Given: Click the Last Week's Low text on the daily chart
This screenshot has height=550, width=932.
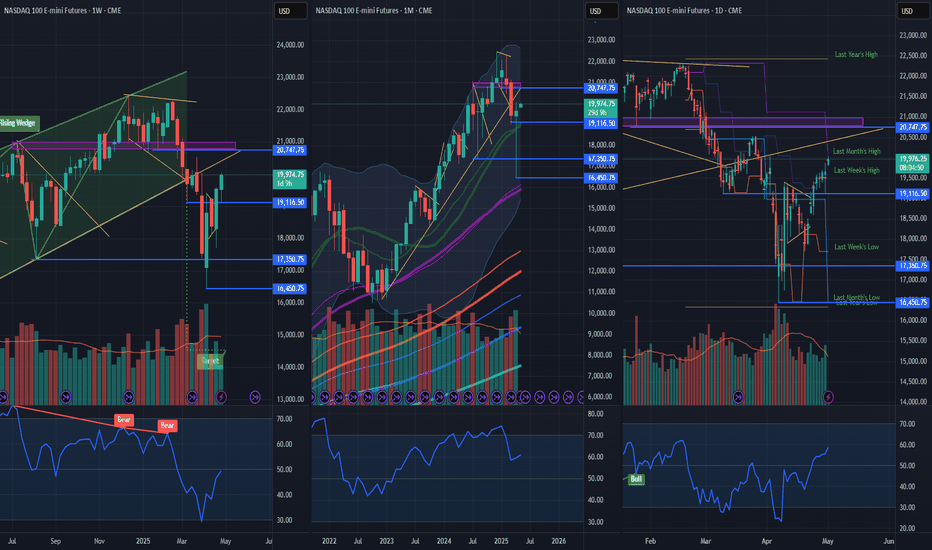Looking at the screenshot, I should [857, 247].
